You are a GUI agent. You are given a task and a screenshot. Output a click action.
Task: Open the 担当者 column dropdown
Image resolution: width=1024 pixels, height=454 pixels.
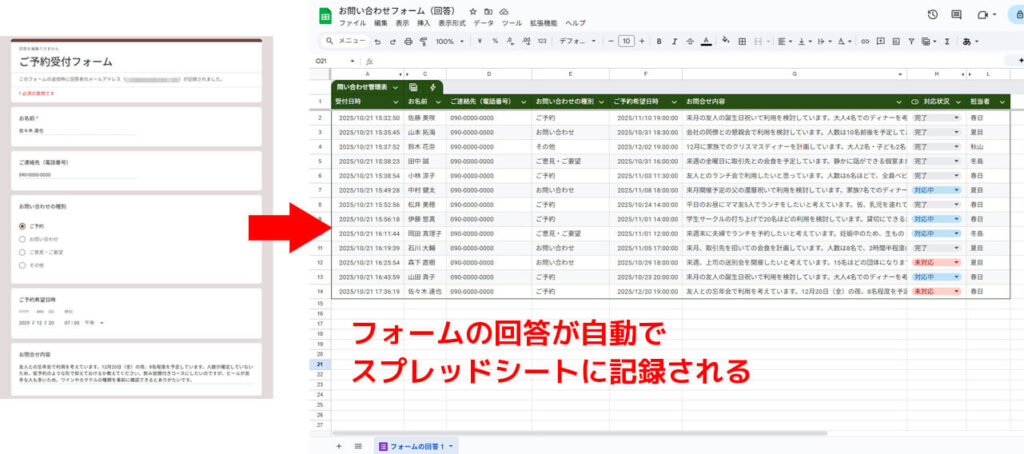click(1002, 103)
